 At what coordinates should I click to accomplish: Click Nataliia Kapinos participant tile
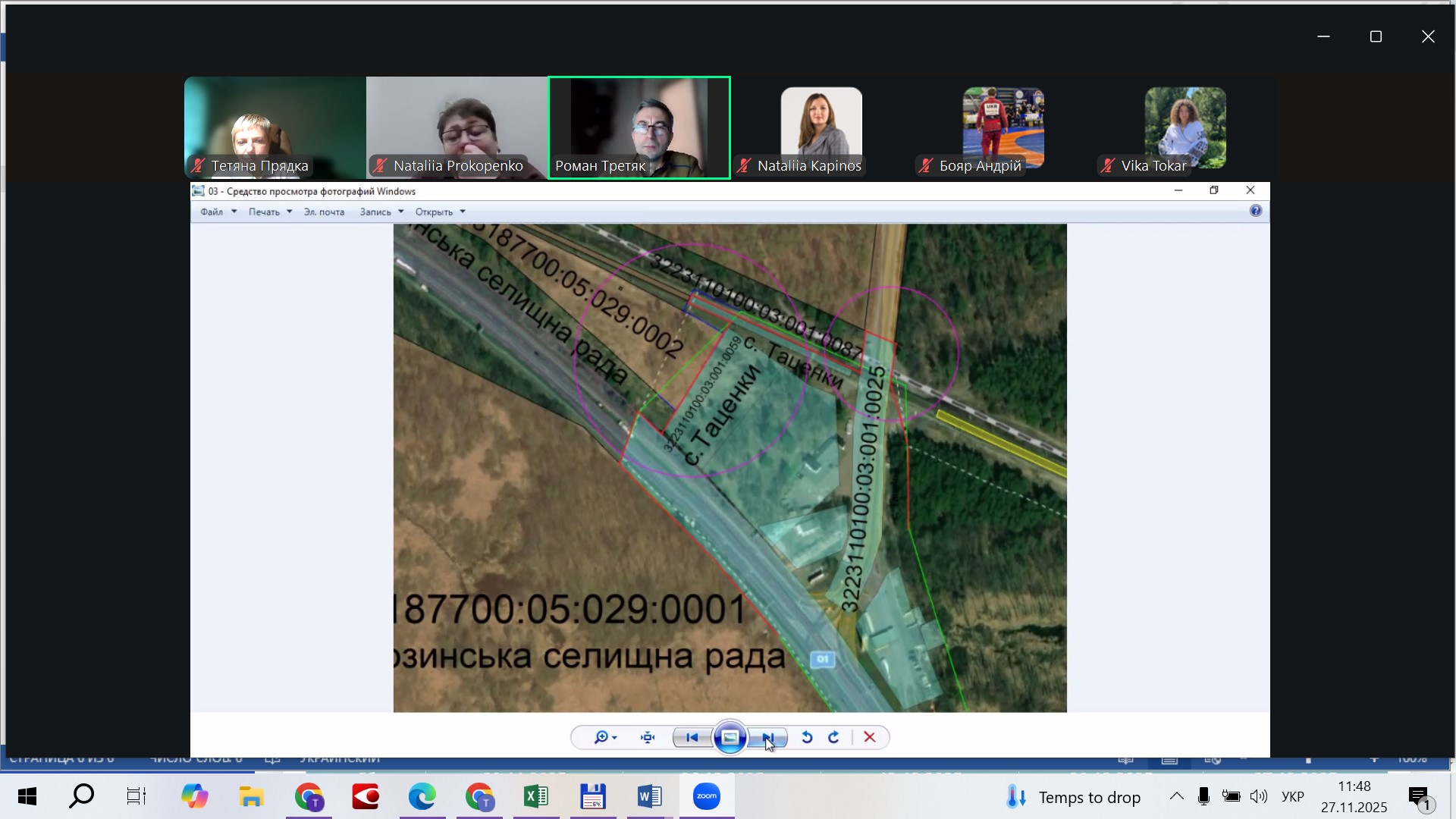821,127
